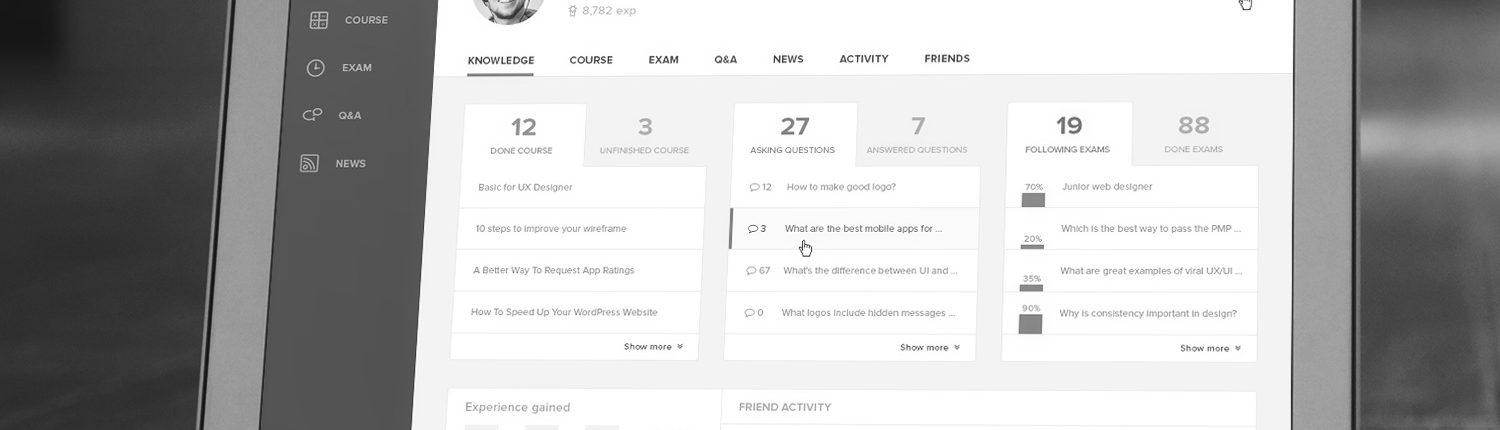
Task: View the Done Exams tab
Action: [1193, 135]
